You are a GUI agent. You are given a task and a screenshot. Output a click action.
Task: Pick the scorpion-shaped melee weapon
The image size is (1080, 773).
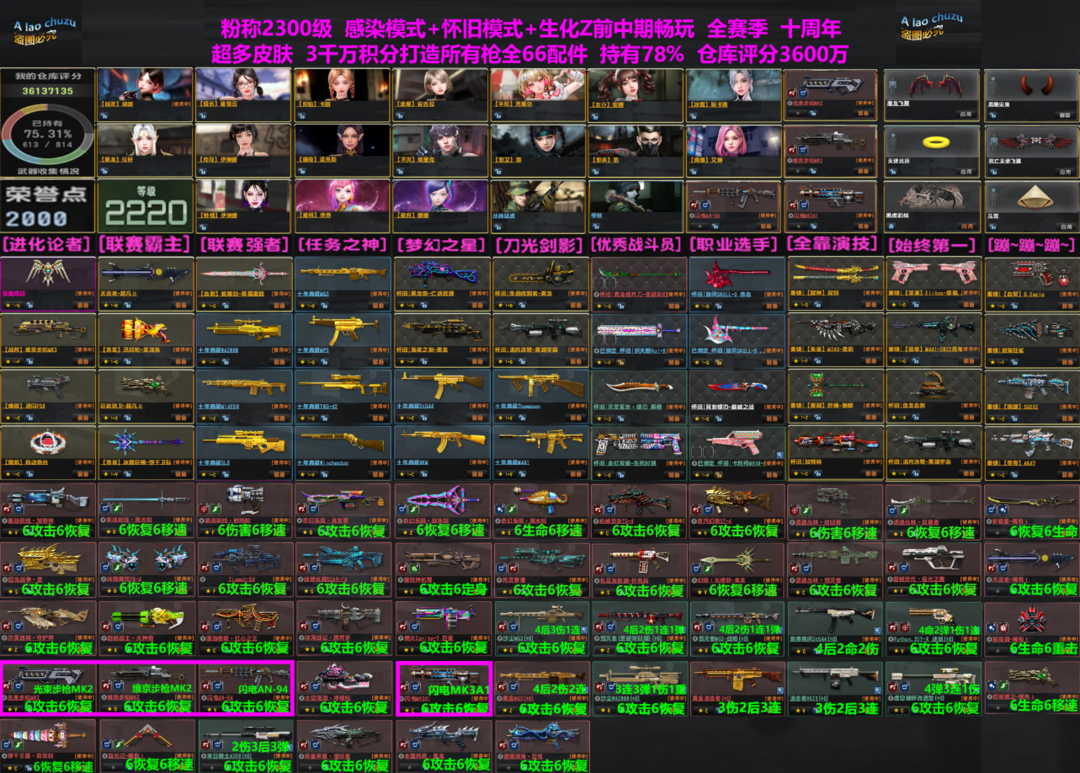click(x=932, y=396)
